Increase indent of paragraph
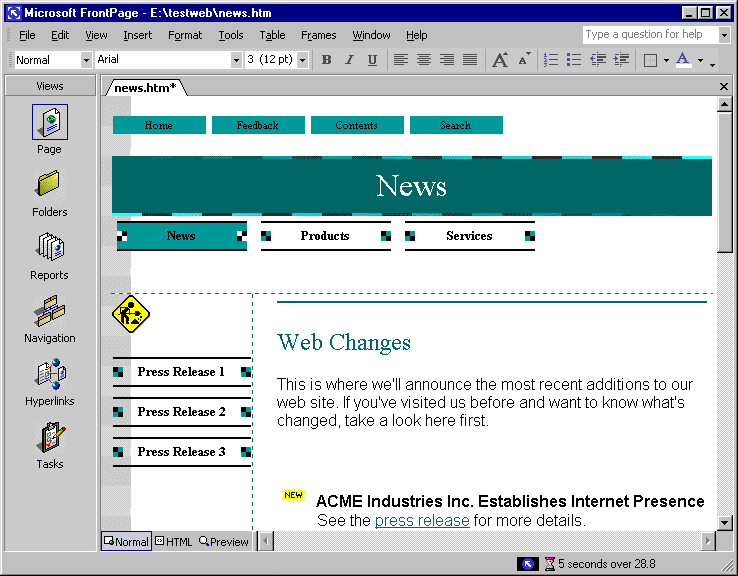738x576 pixels. 621,60
